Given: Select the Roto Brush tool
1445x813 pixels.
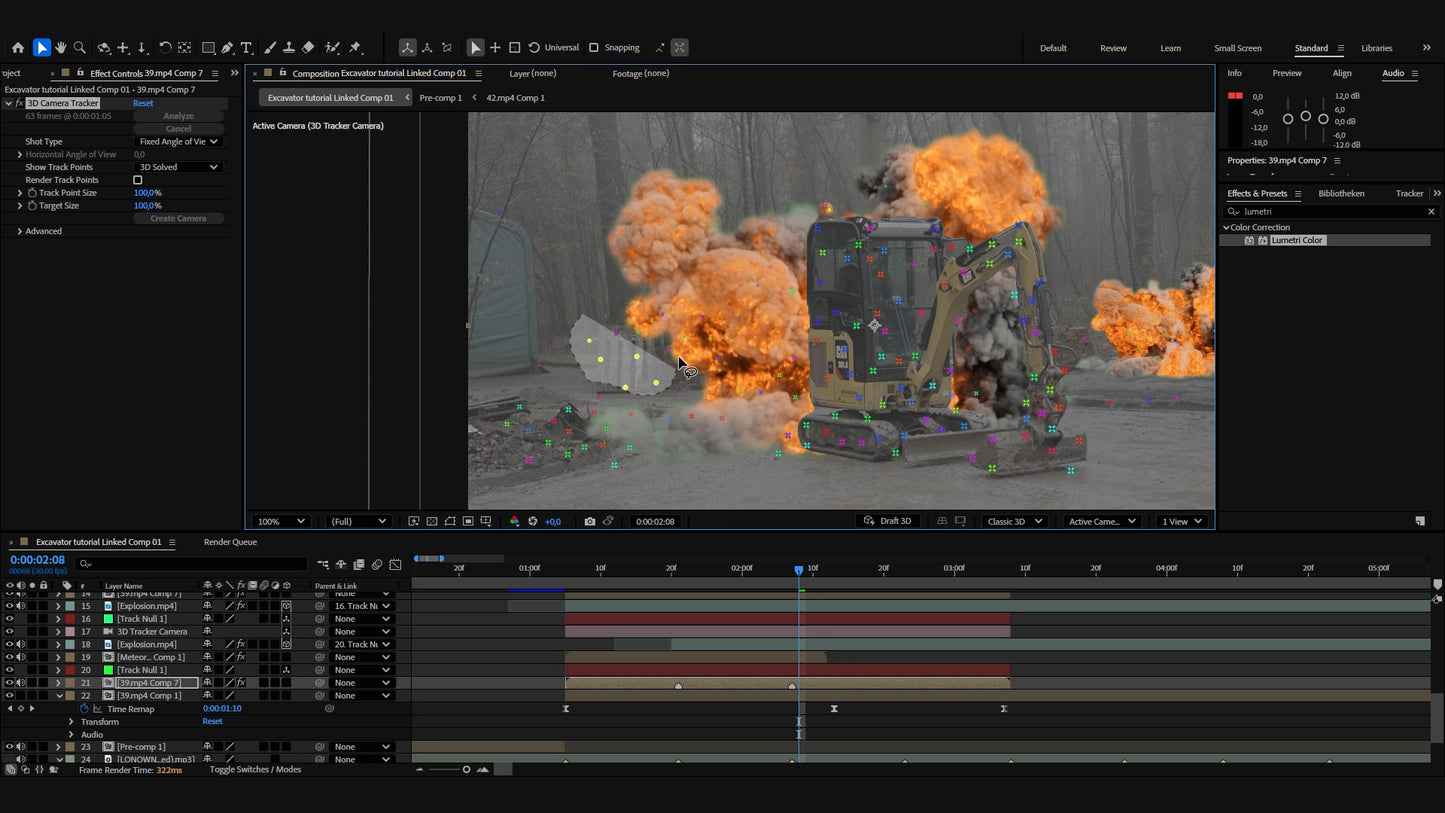Looking at the screenshot, I should point(332,48).
